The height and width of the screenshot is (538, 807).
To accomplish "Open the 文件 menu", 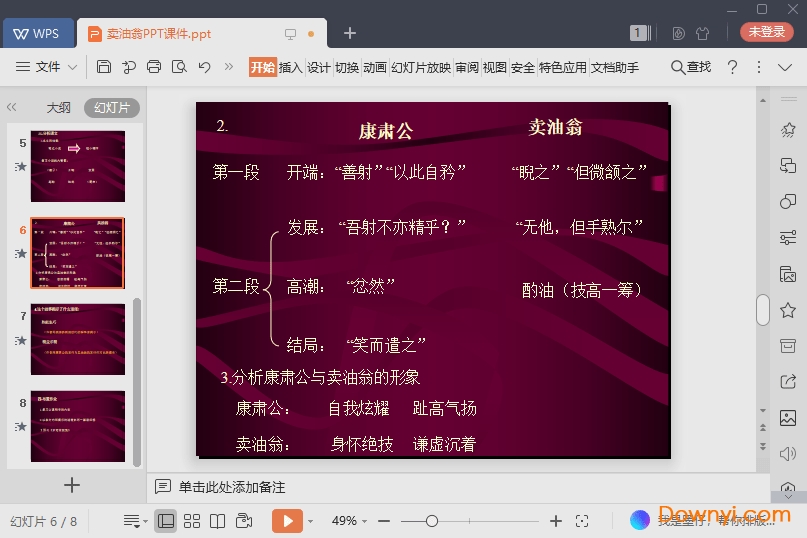I will 47,67.
